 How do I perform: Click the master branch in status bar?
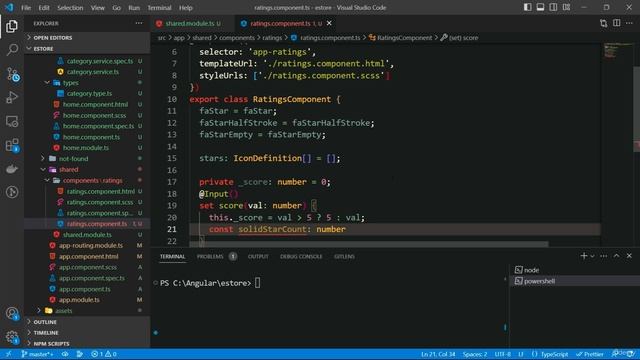37,354
